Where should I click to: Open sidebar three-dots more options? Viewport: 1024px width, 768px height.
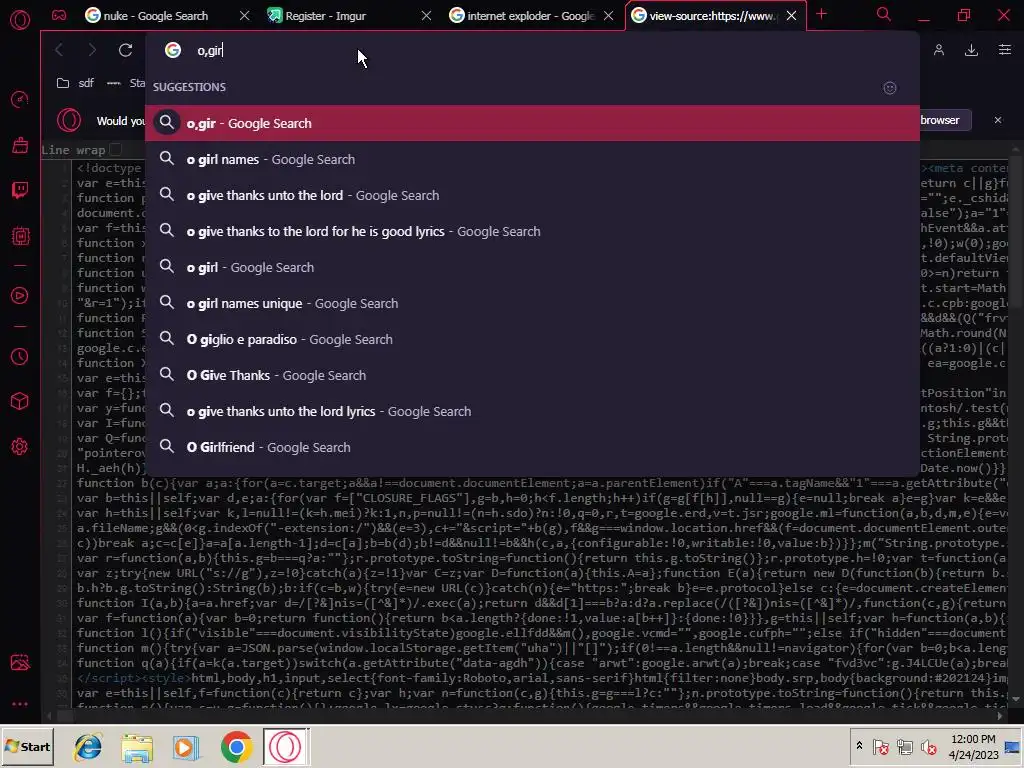20,704
